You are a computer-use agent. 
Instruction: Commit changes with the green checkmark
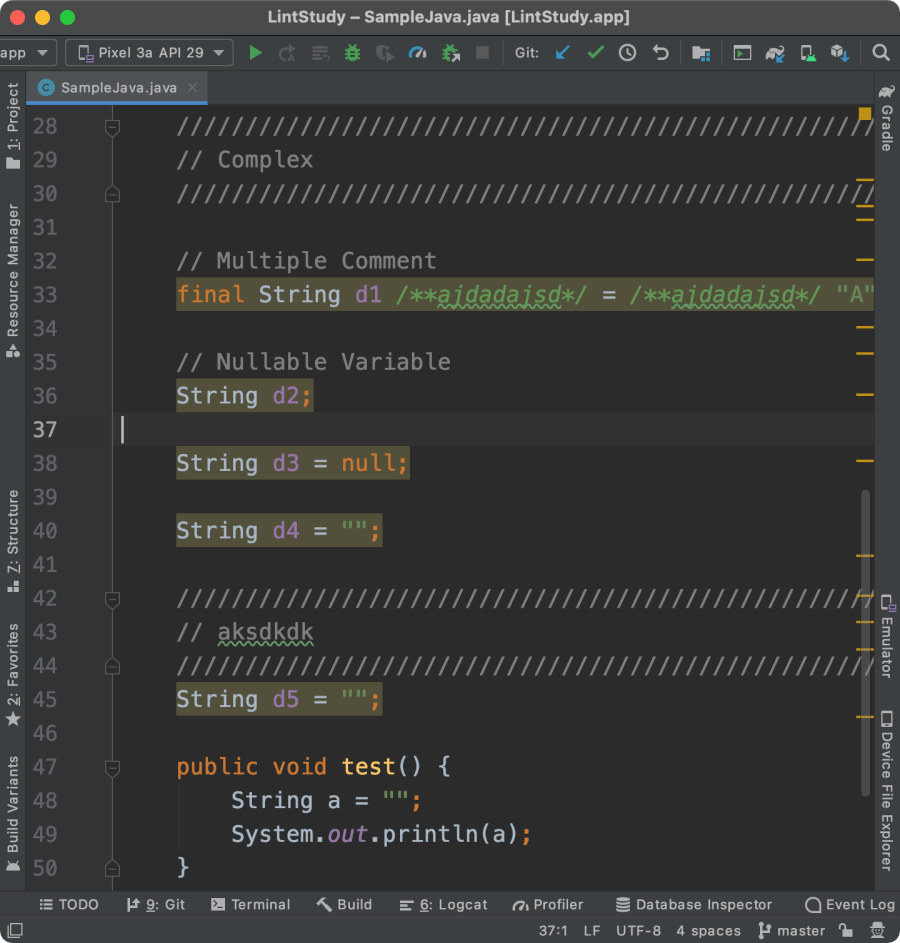595,53
